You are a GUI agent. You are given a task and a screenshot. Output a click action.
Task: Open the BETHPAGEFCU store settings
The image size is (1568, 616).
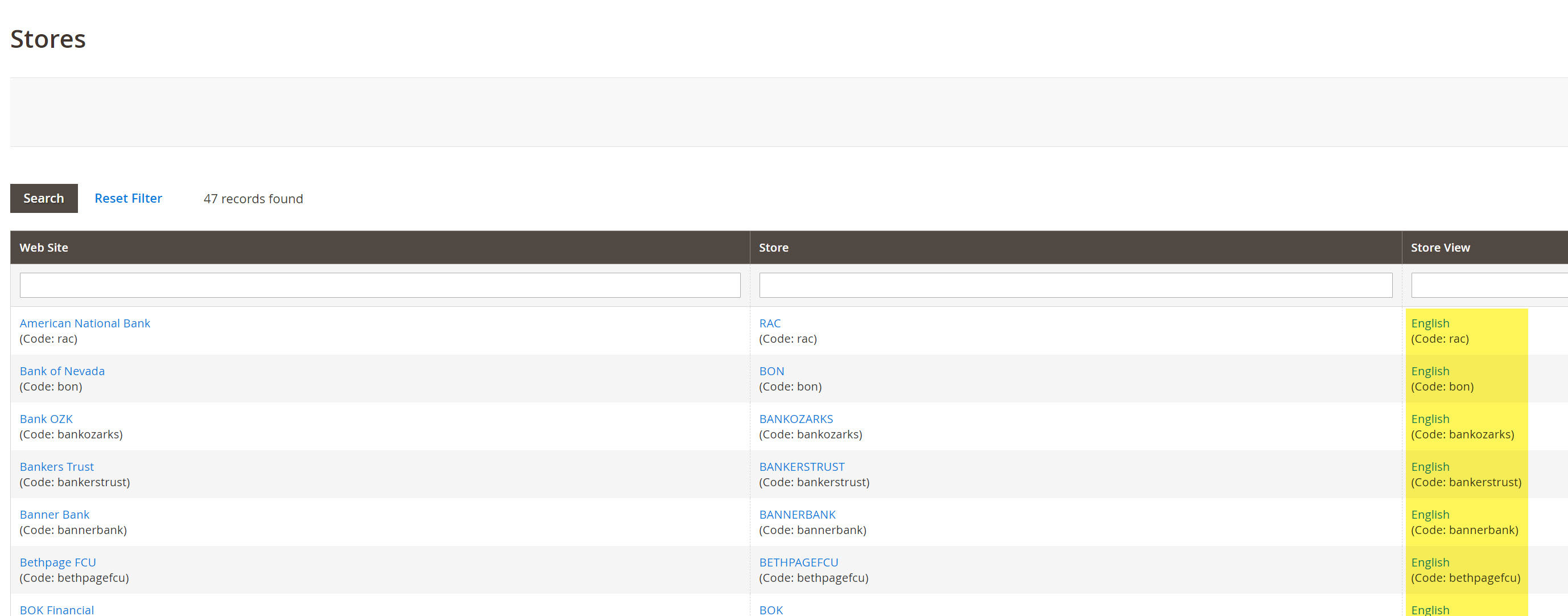[x=799, y=562]
